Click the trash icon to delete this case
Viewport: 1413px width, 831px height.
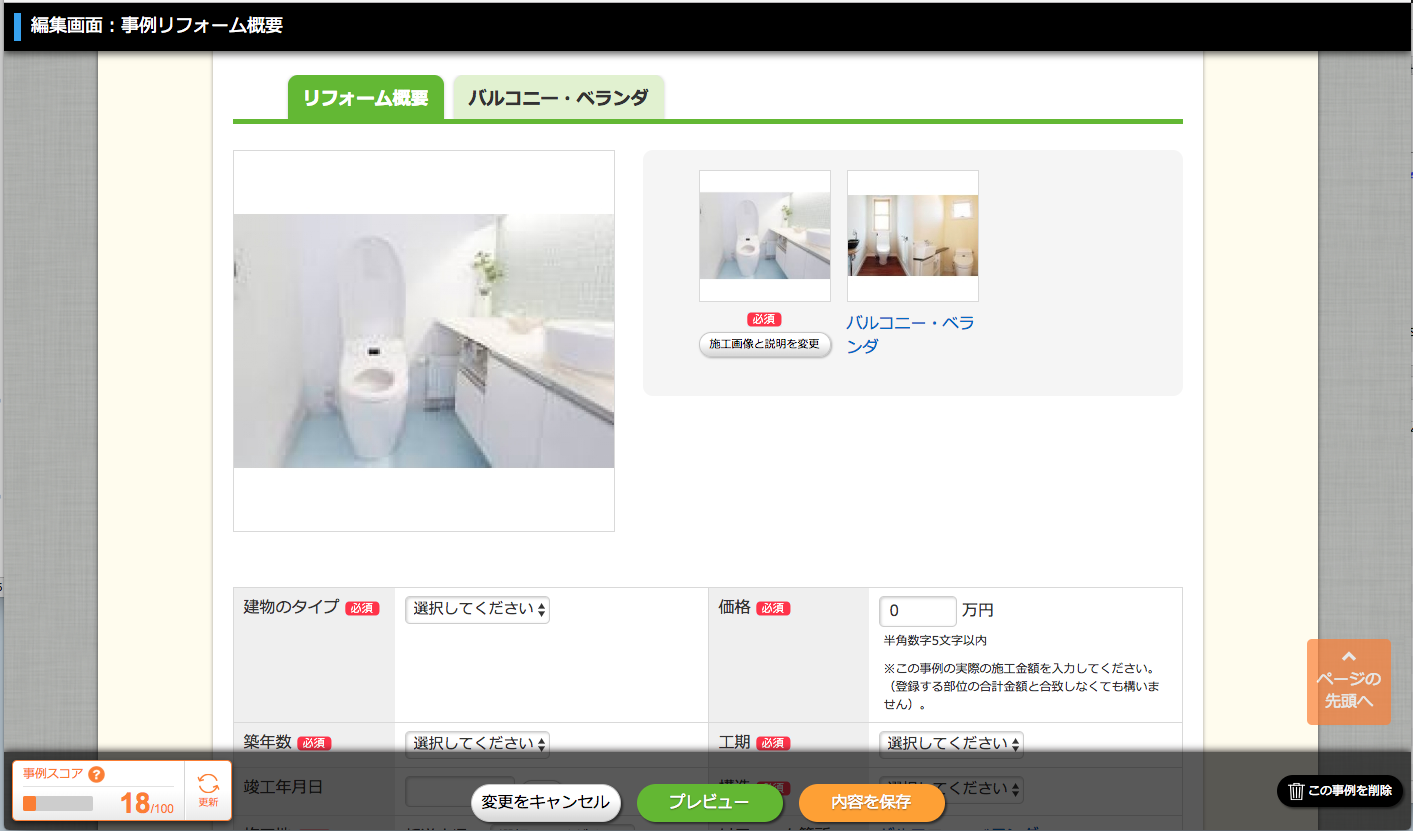coord(1296,791)
